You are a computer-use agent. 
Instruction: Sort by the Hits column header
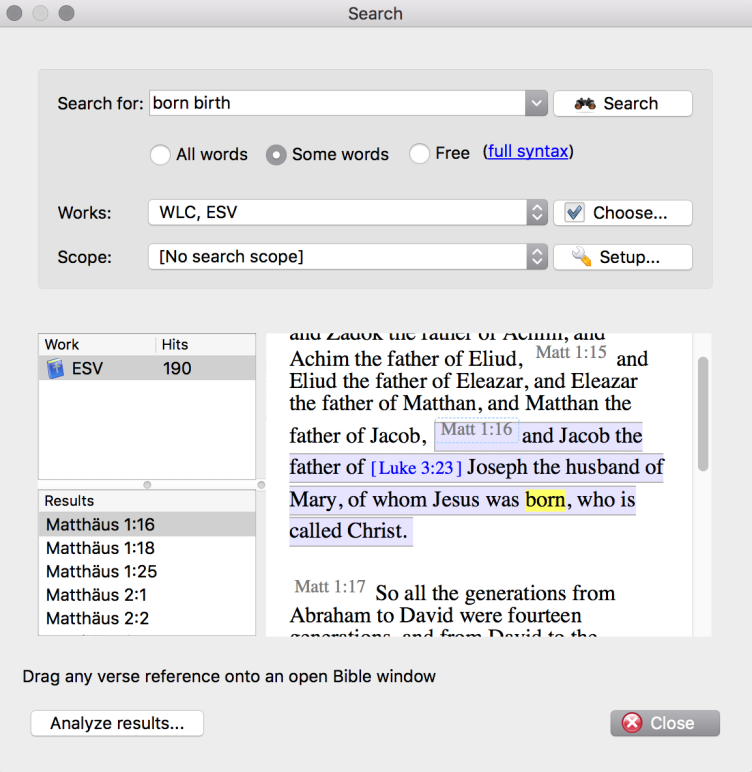click(205, 344)
